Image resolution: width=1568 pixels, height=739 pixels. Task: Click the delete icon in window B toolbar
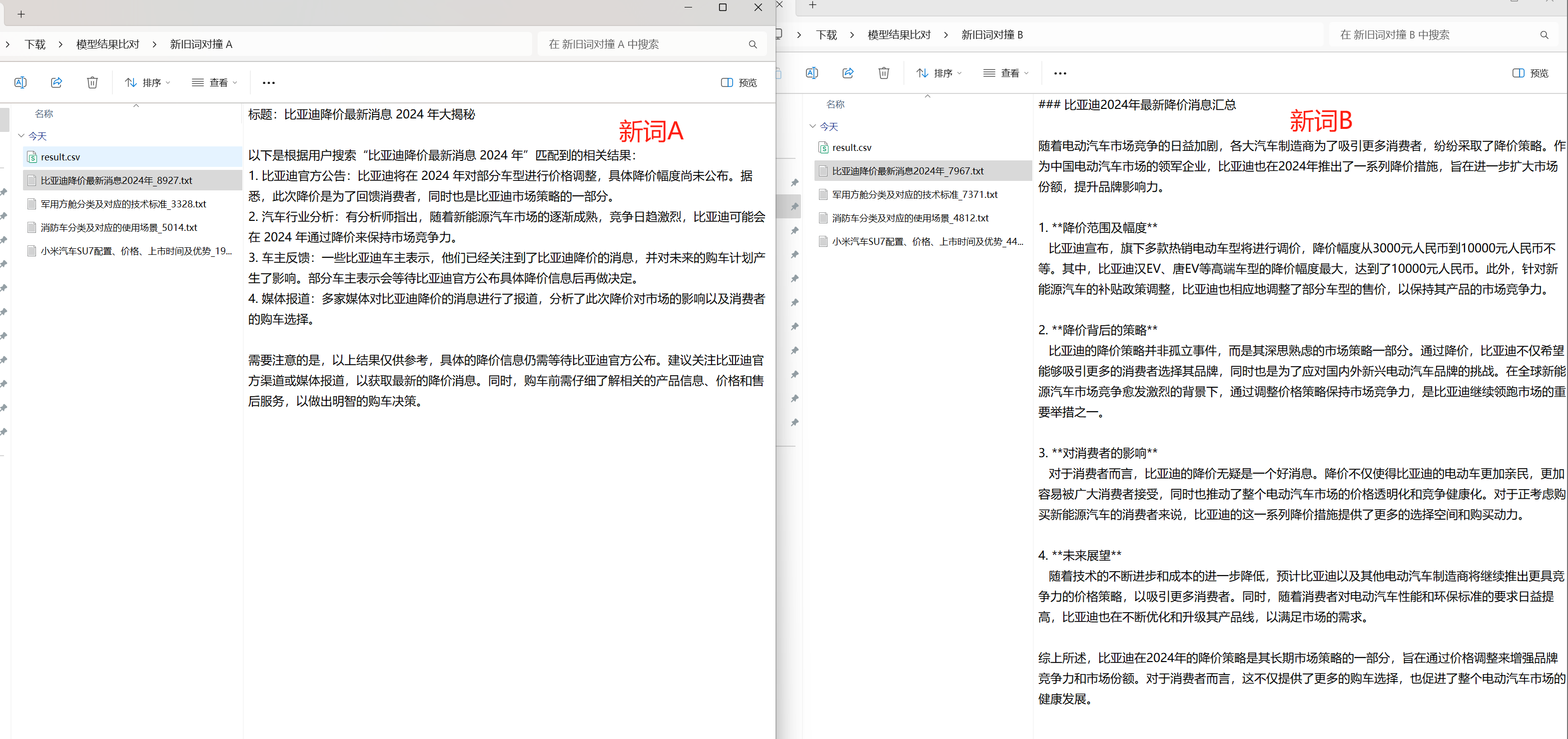coord(884,73)
